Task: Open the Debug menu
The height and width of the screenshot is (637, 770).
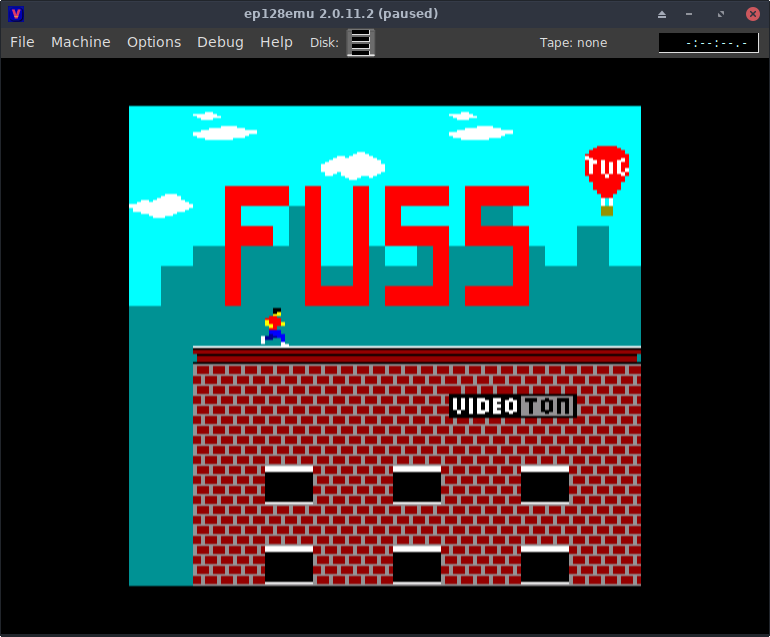Action: pyautogui.click(x=220, y=42)
